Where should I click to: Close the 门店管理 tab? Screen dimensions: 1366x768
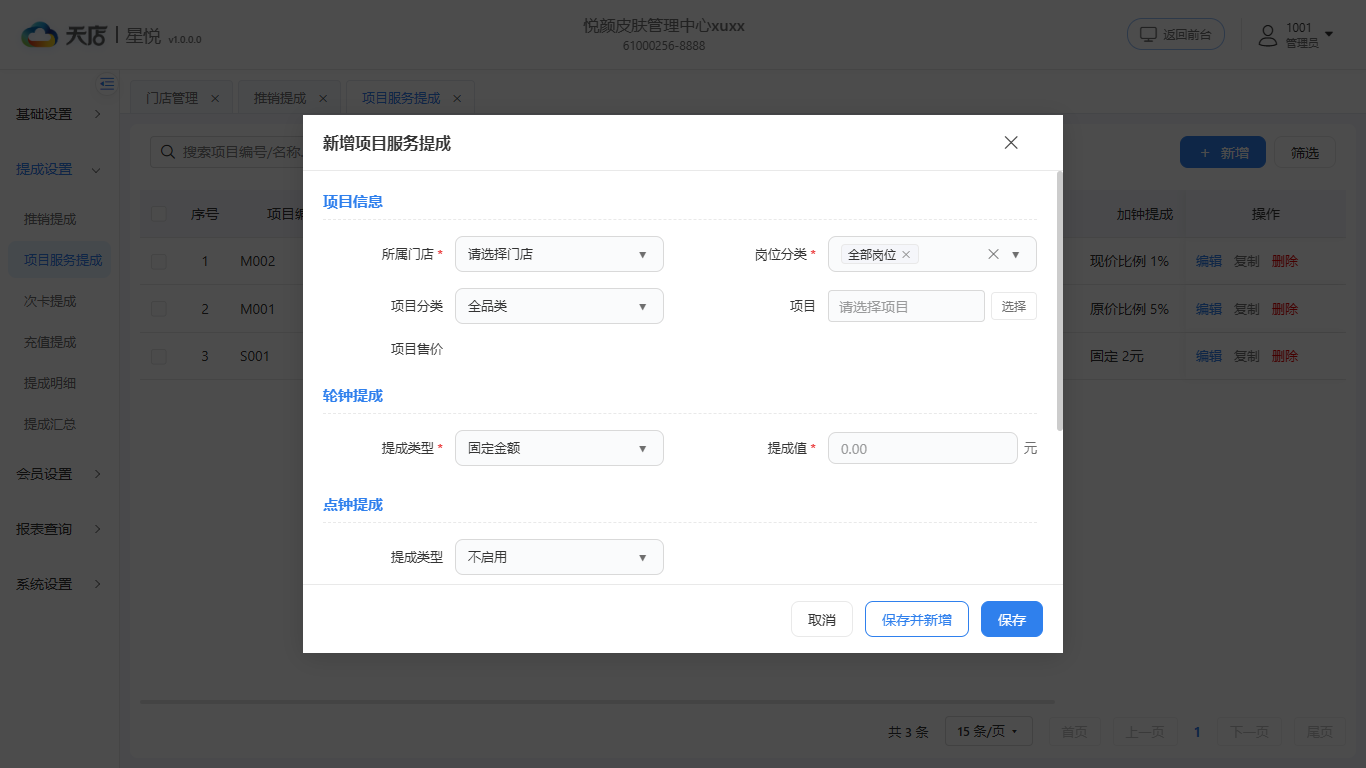[x=215, y=98]
